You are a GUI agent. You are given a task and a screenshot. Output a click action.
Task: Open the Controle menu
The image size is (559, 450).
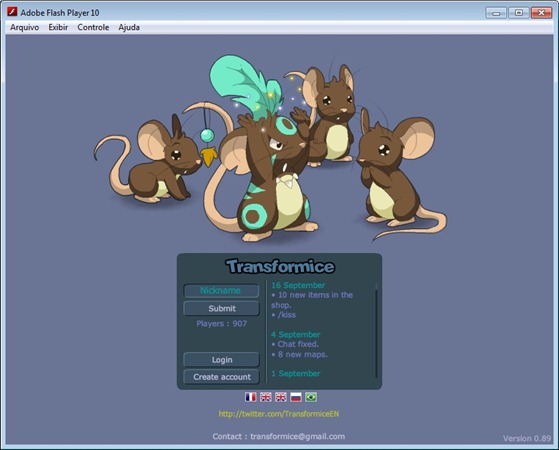(x=93, y=27)
